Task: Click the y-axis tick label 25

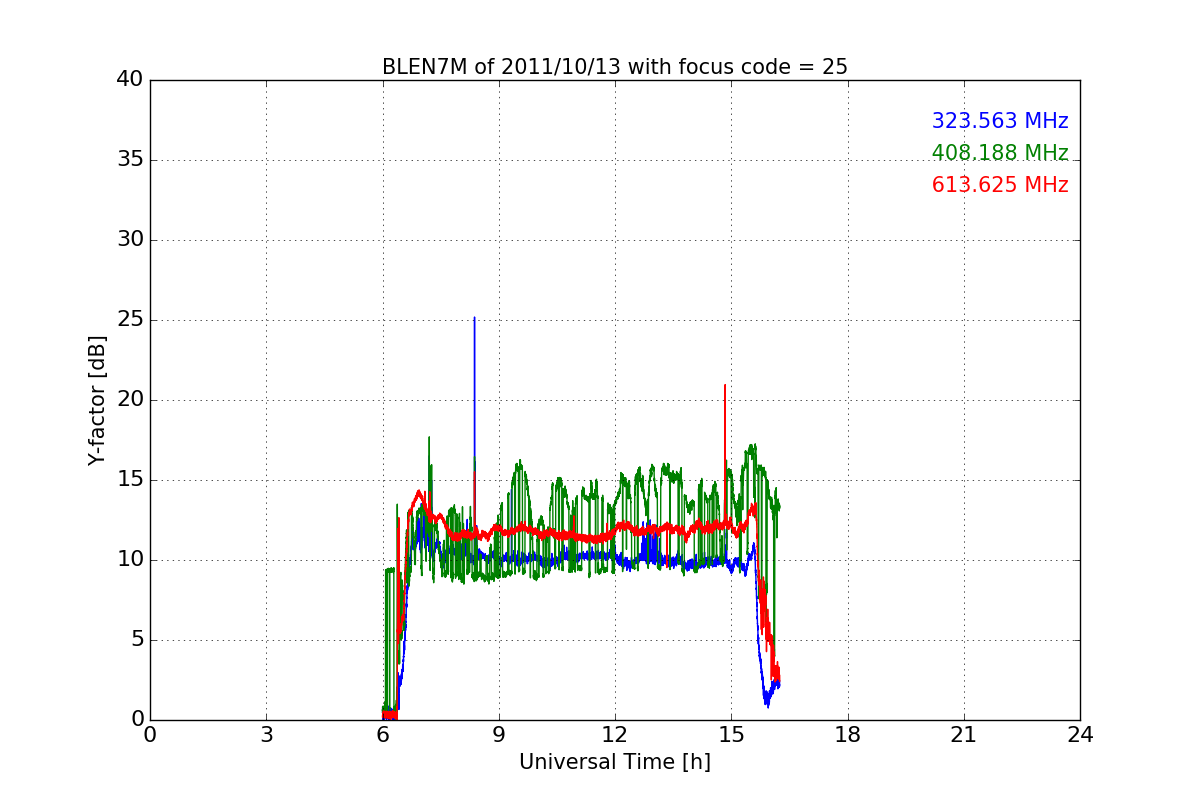Action: pyautogui.click(x=130, y=320)
